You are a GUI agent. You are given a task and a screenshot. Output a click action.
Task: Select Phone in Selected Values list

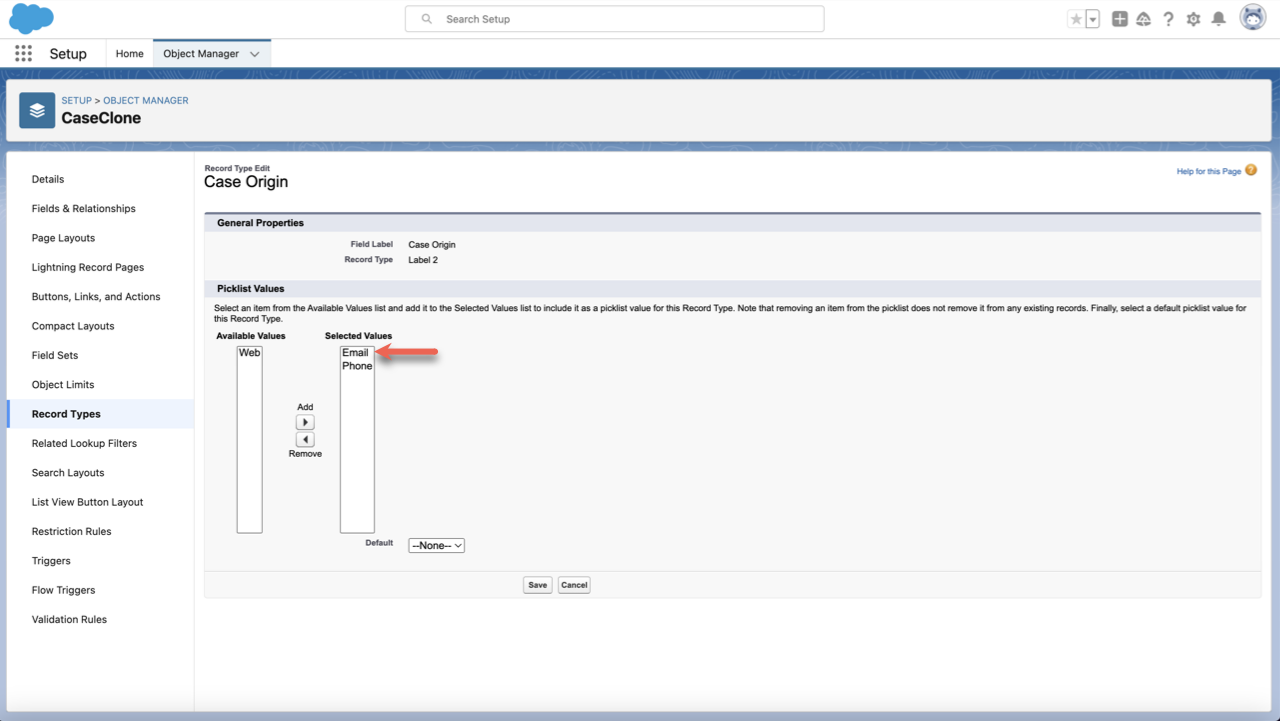point(357,366)
